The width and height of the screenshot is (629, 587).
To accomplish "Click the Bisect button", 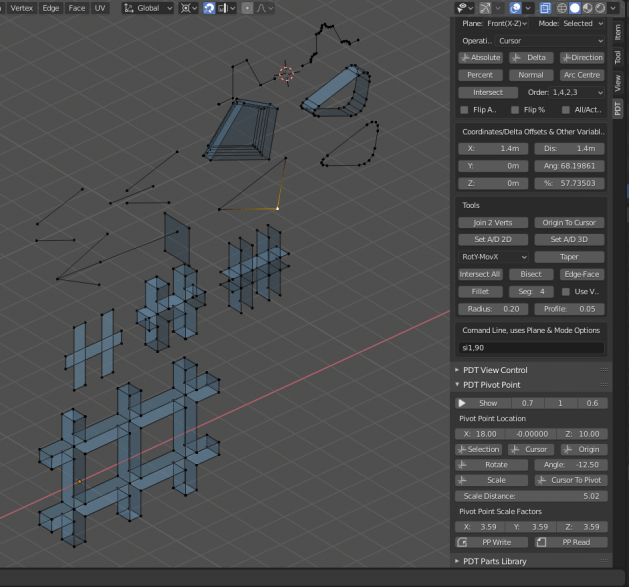I will (x=531, y=274).
